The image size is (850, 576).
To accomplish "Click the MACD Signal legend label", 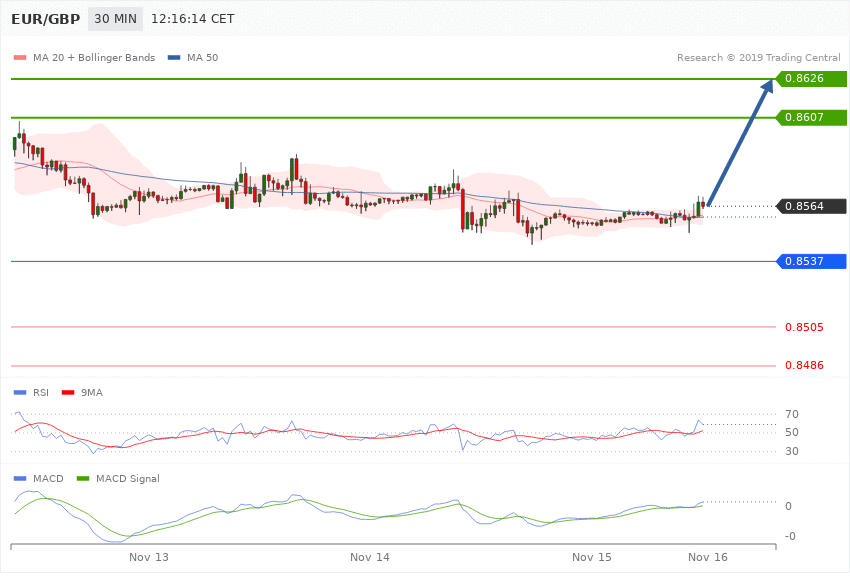I will [128, 479].
